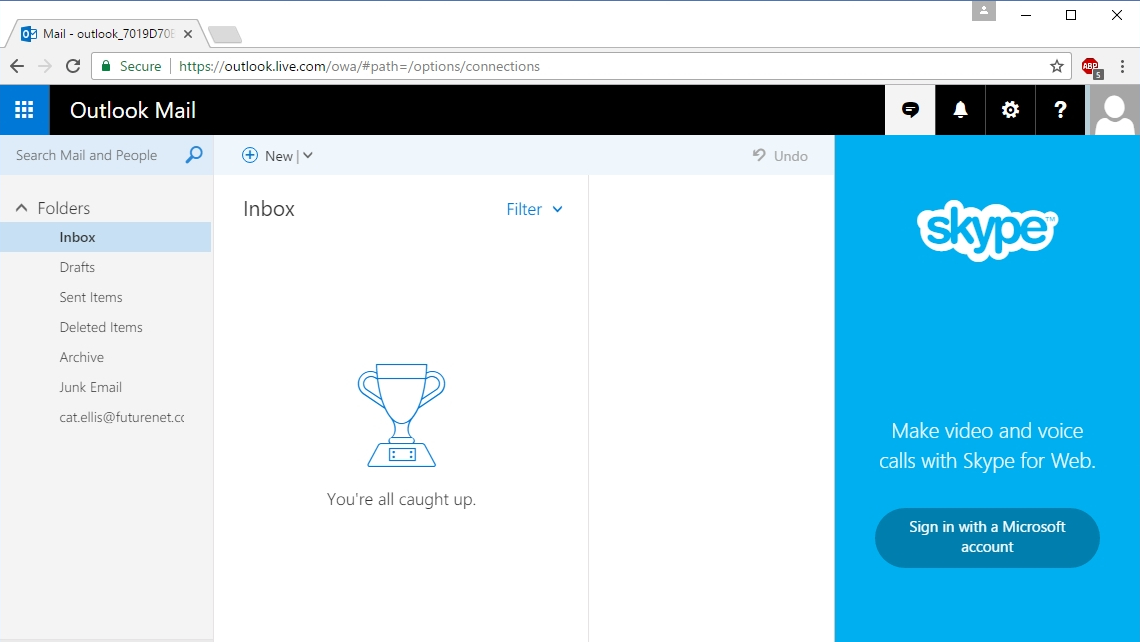Reload the page with refresh icon
The image size is (1140, 642).
(x=73, y=66)
